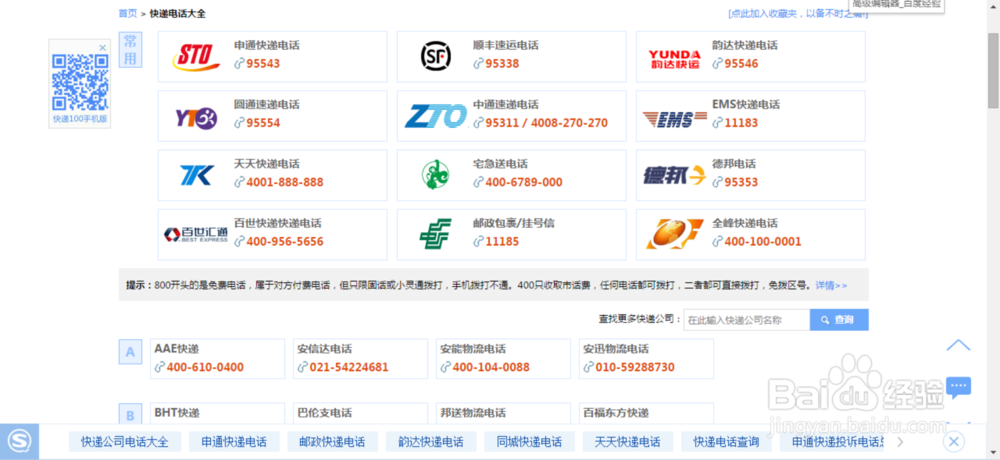
Task: Expand more suggestions with right chevron
Action: pyautogui.click(x=901, y=441)
